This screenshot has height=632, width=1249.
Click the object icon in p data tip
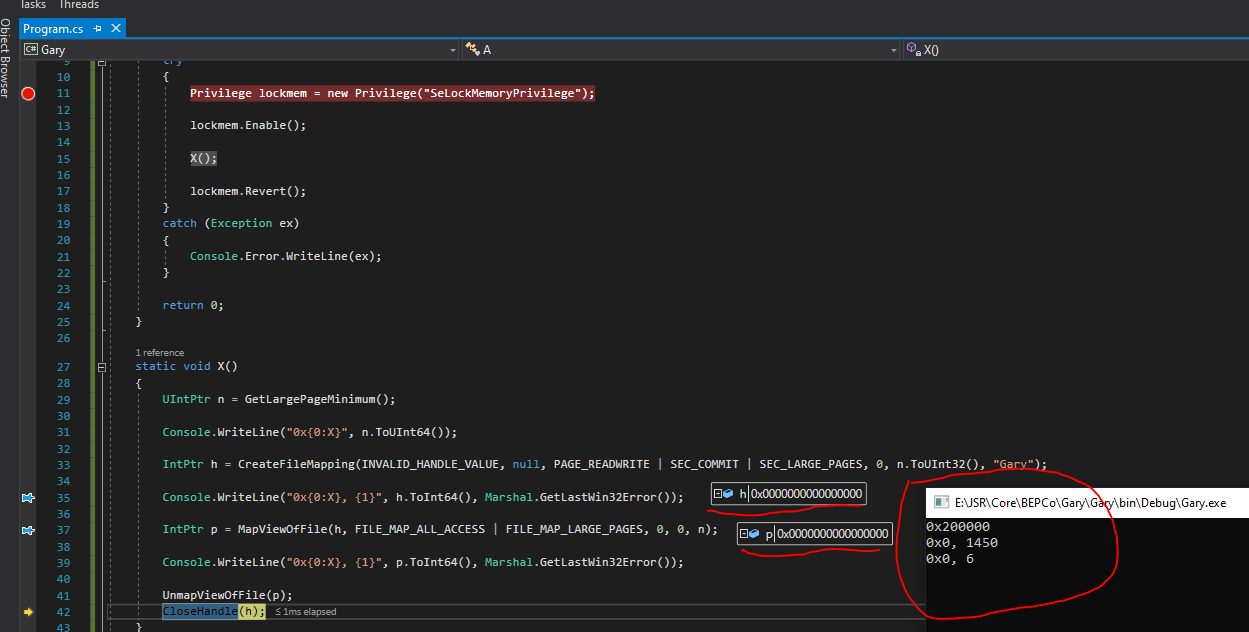756,534
